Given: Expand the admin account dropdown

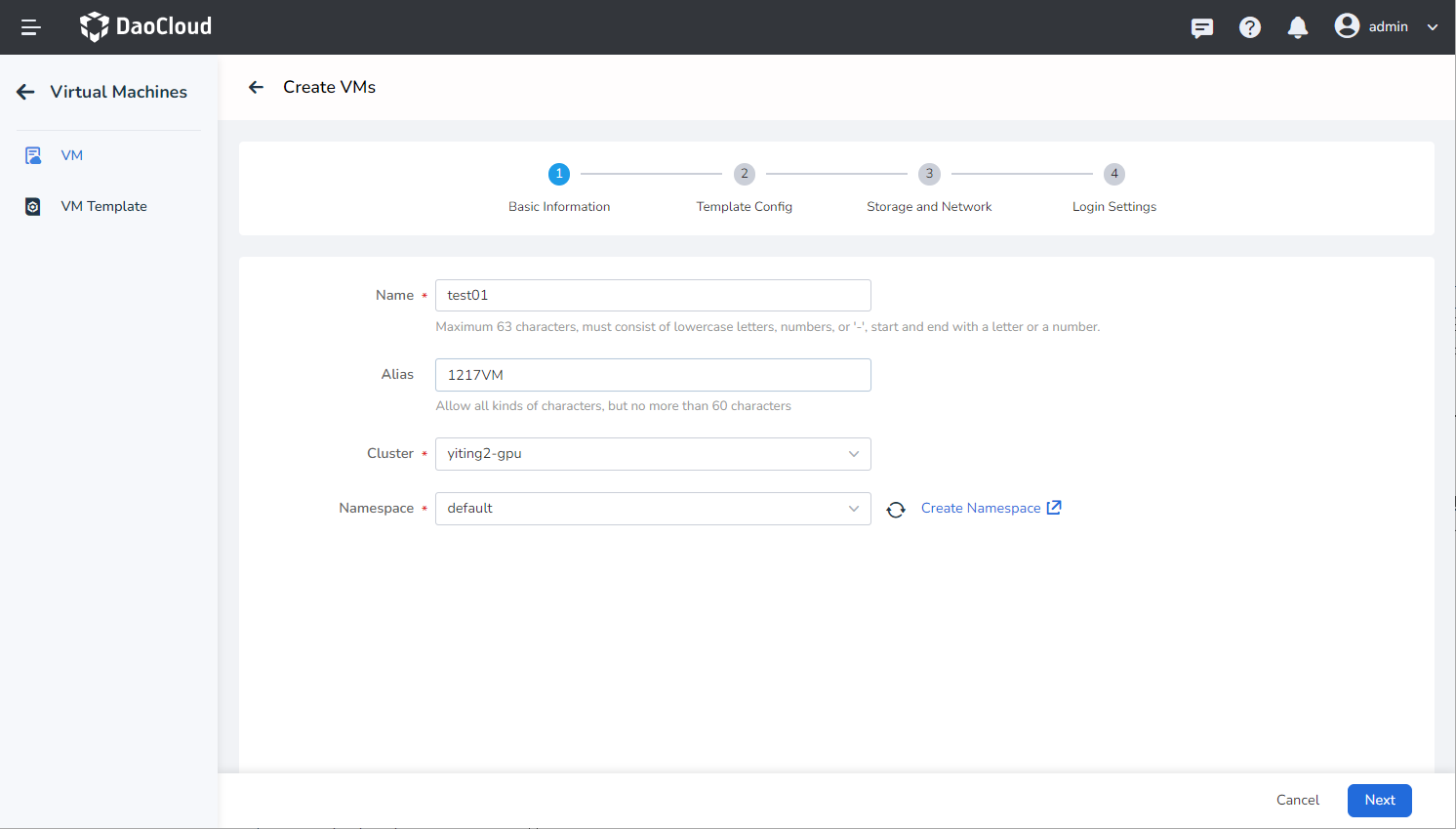Looking at the screenshot, I should click(x=1432, y=27).
